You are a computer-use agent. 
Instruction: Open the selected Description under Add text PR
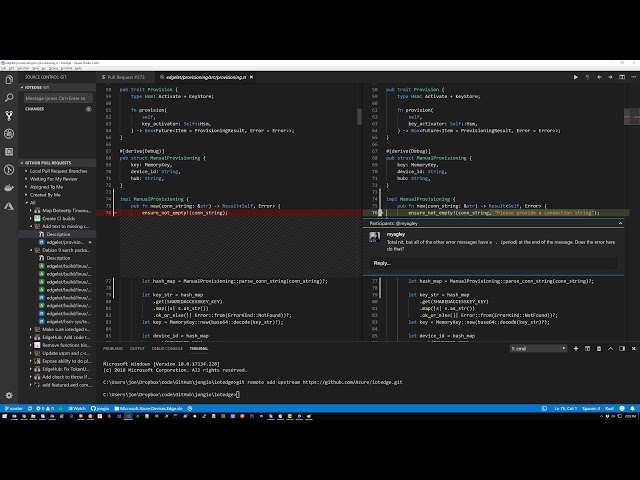pyautogui.click(x=55, y=234)
